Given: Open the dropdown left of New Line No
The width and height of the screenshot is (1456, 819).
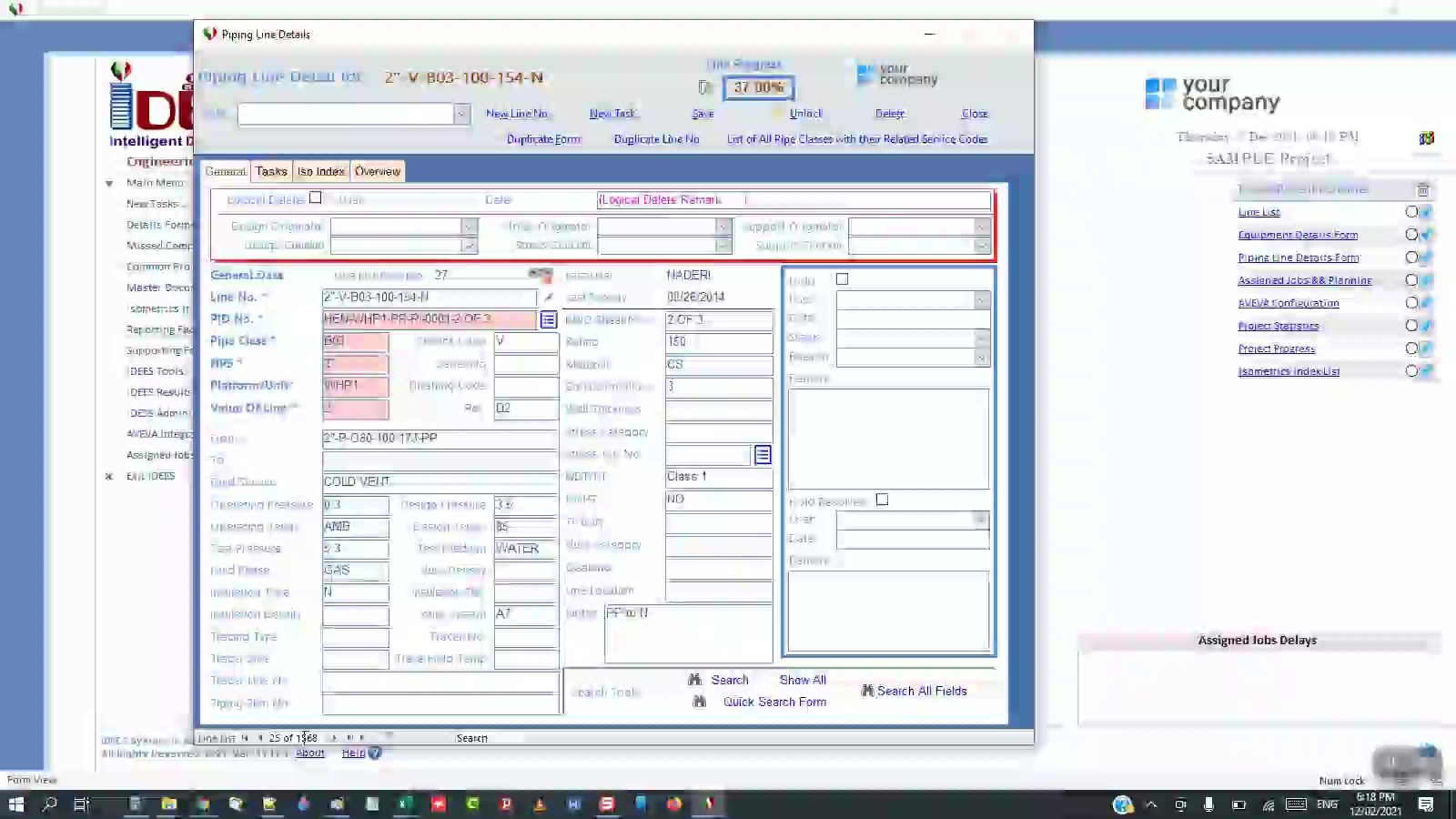Looking at the screenshot, I should 462,114.
